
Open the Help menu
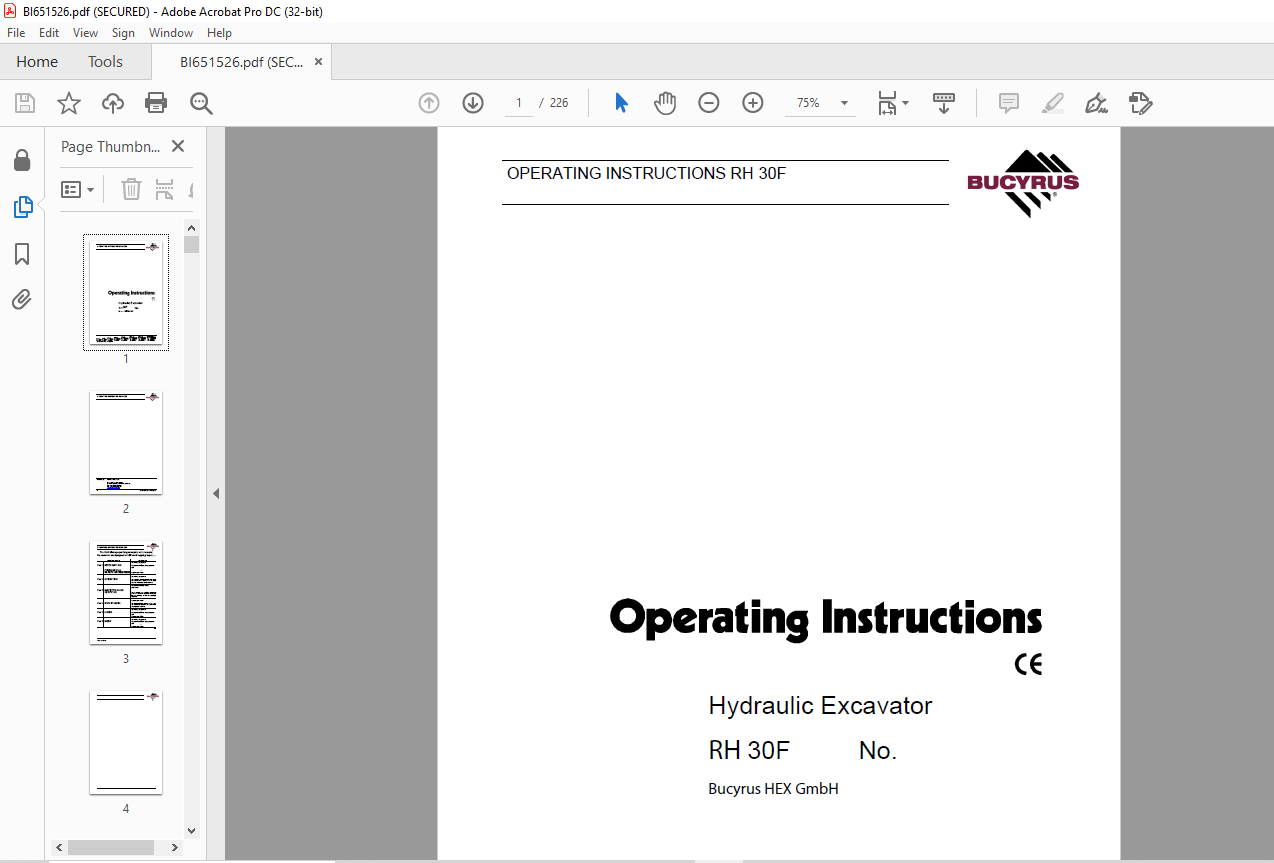point(219,33)
